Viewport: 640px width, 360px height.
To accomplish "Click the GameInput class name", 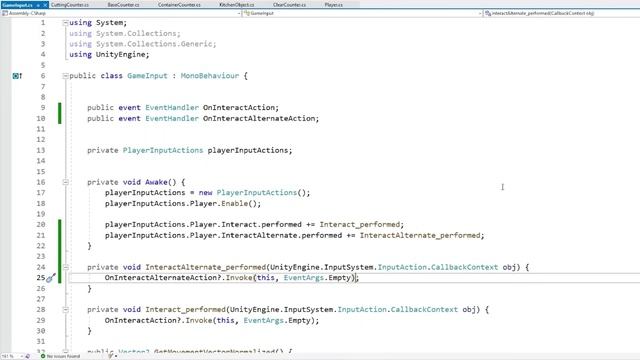I will [147, 76].
